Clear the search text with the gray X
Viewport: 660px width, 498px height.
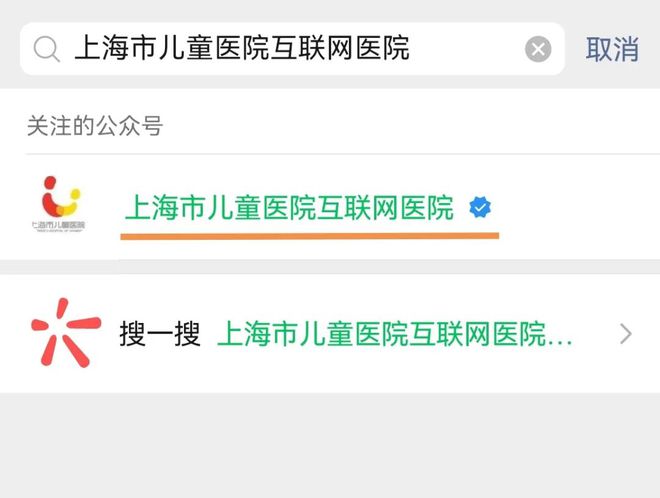[x=538, y=49]
